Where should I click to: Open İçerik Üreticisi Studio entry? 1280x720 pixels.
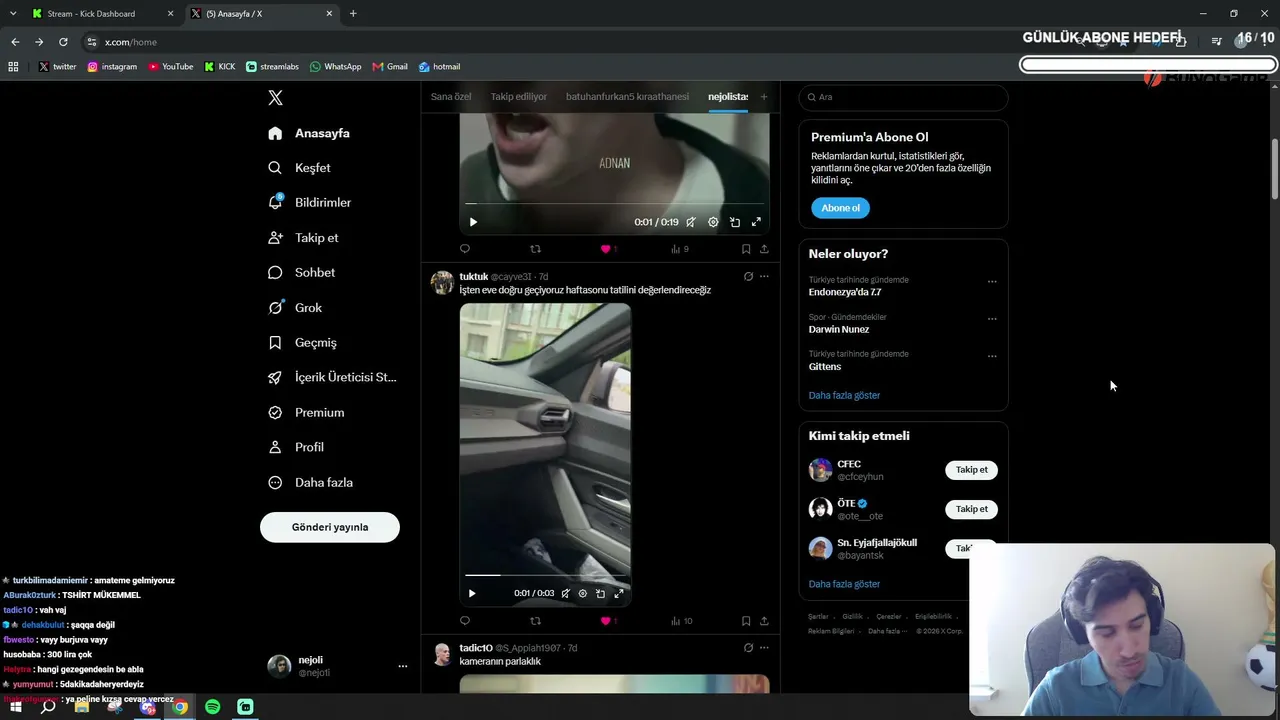(x=332, y=378)
